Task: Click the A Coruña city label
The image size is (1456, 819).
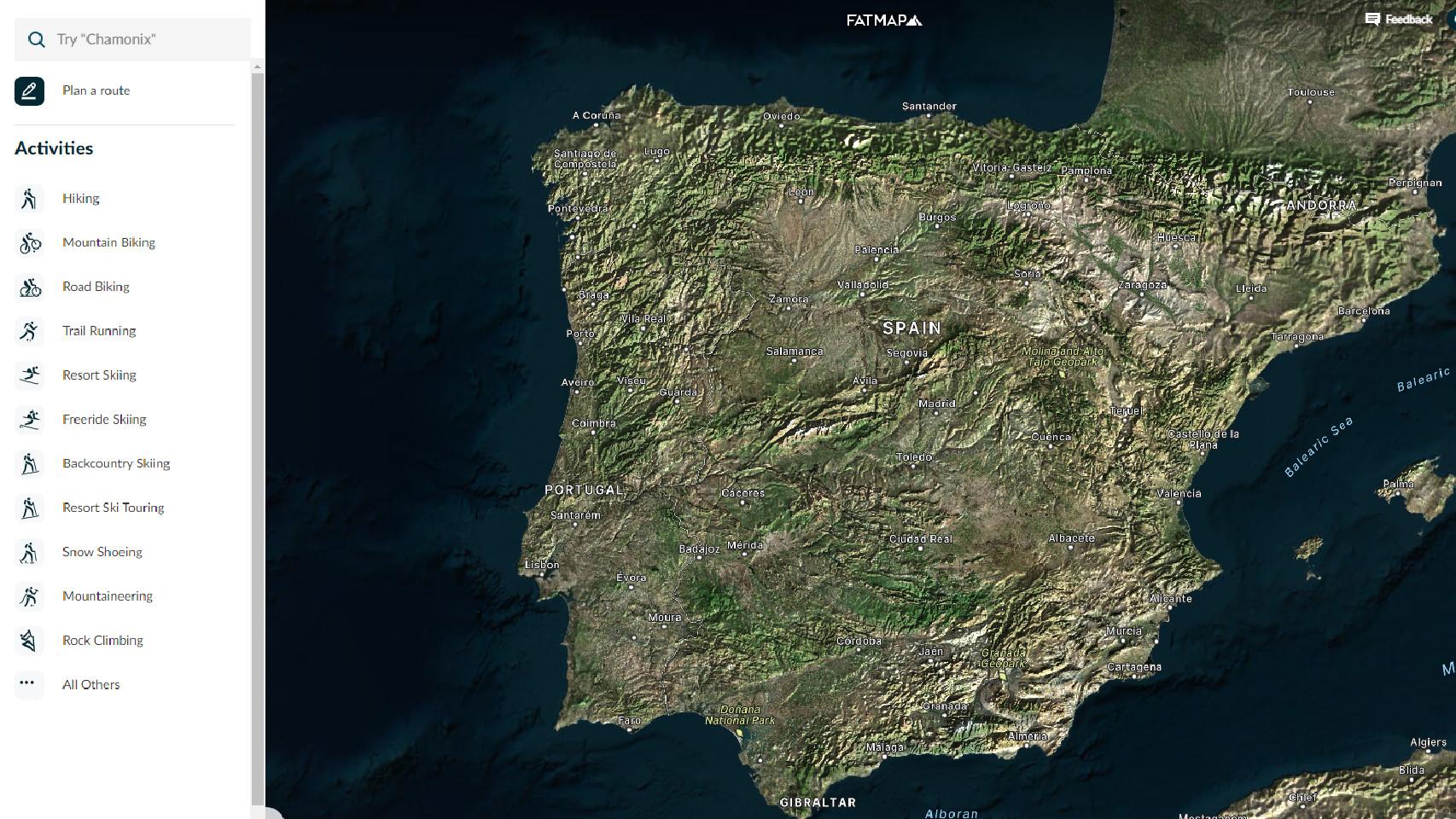Action: tap(597, 115)
